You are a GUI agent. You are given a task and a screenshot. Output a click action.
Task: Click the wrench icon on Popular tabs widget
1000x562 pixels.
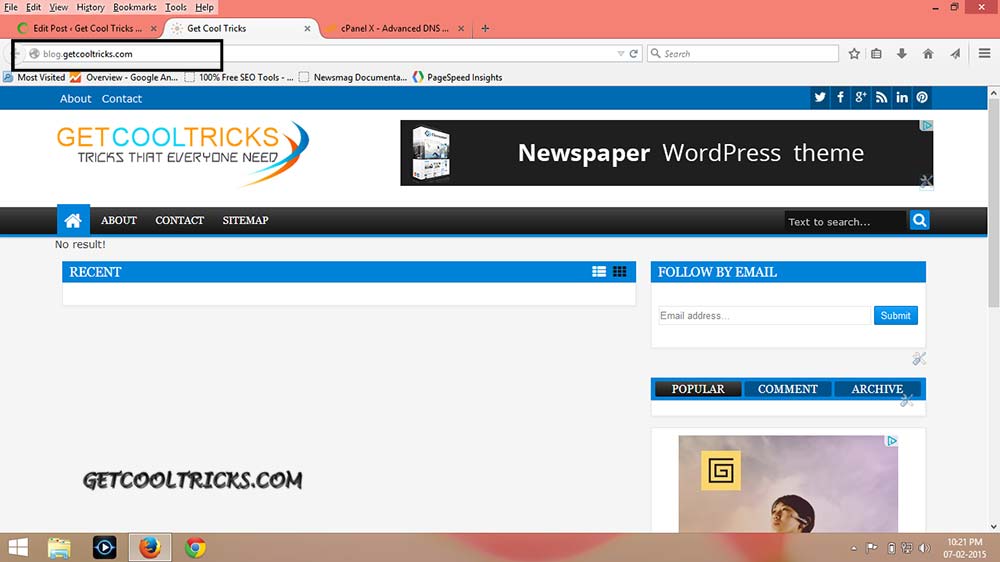coord(907,400)
